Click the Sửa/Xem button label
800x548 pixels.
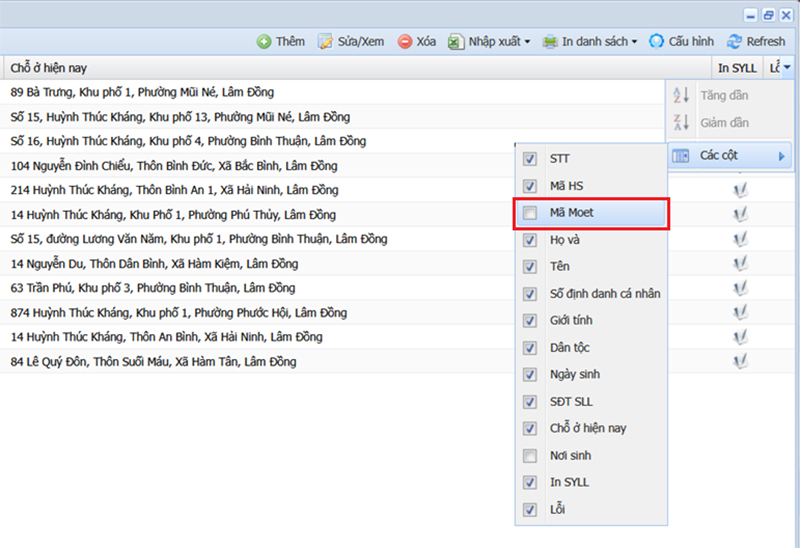point(361,42)
